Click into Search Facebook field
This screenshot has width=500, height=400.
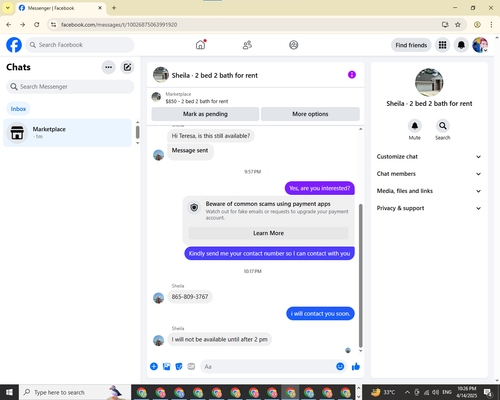click(80, 45)
